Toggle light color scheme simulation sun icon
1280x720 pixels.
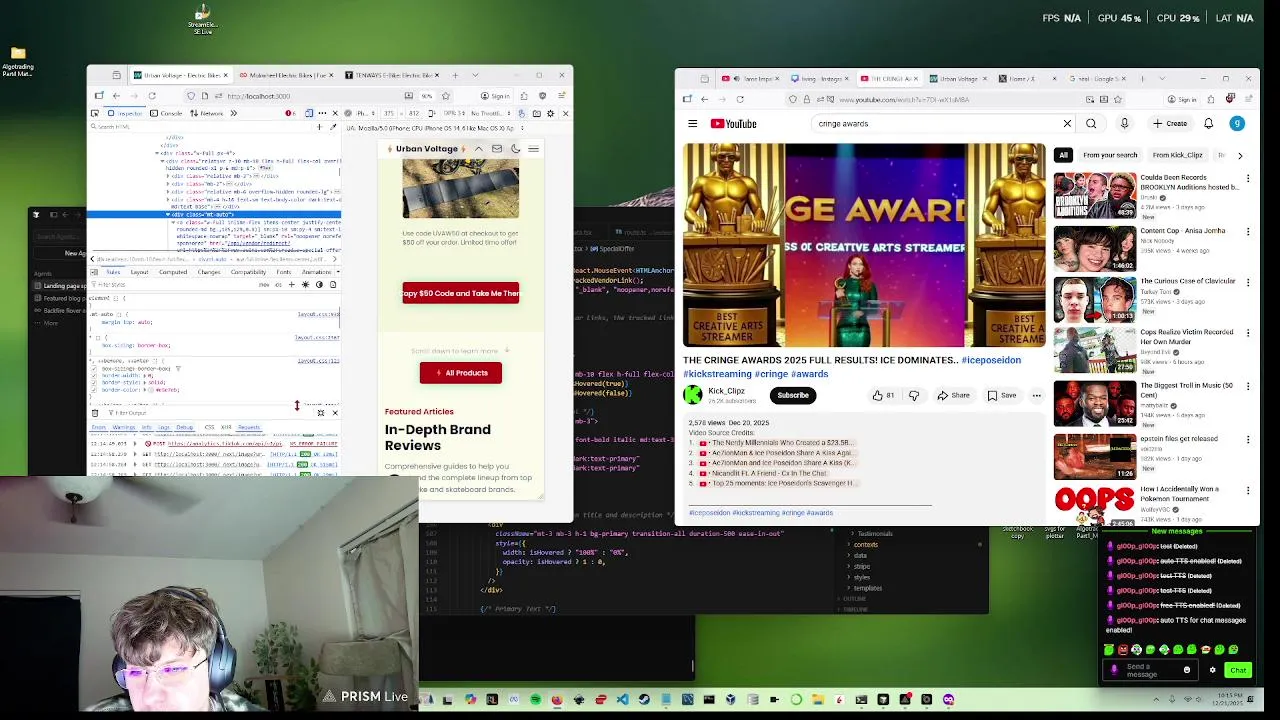pyautogui.click(x=306, y=285)
